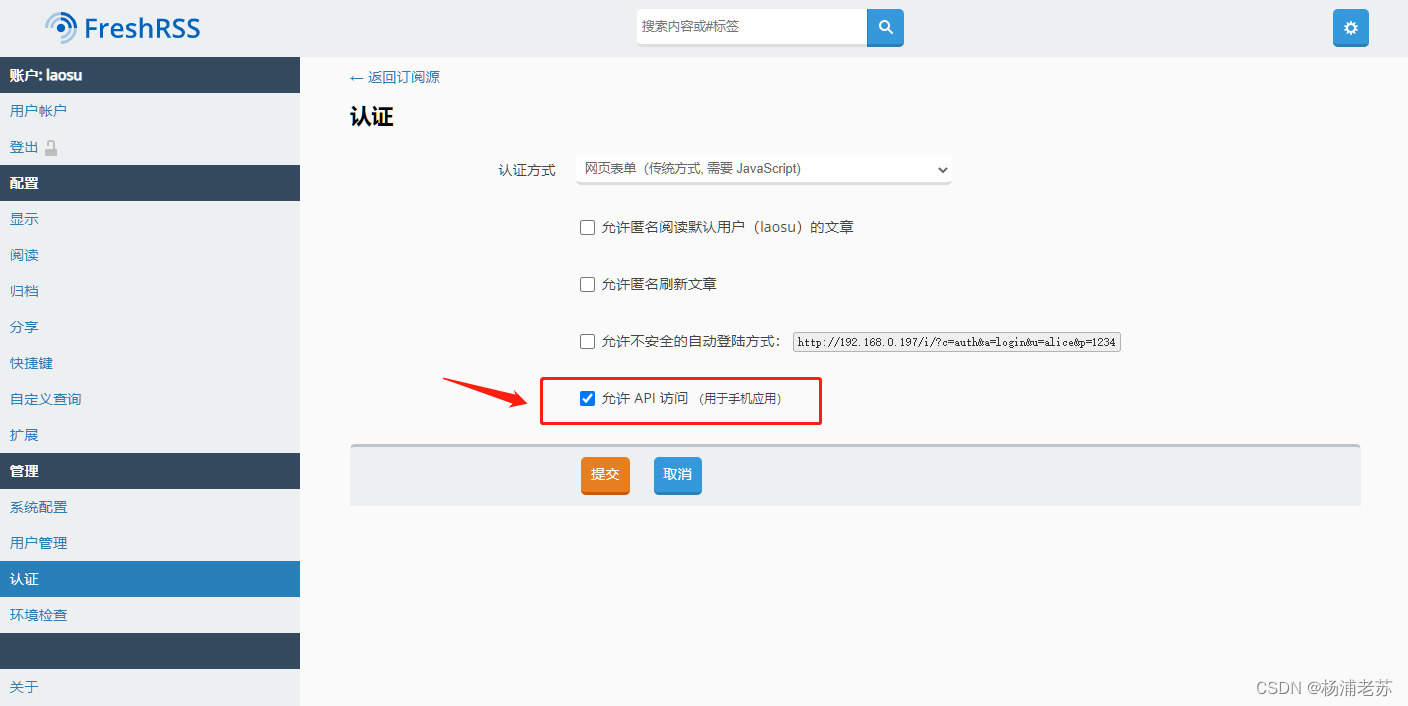Disable 允许 API 访问 checkbox
Screen dimensions: 1408x706
point(587,397)
